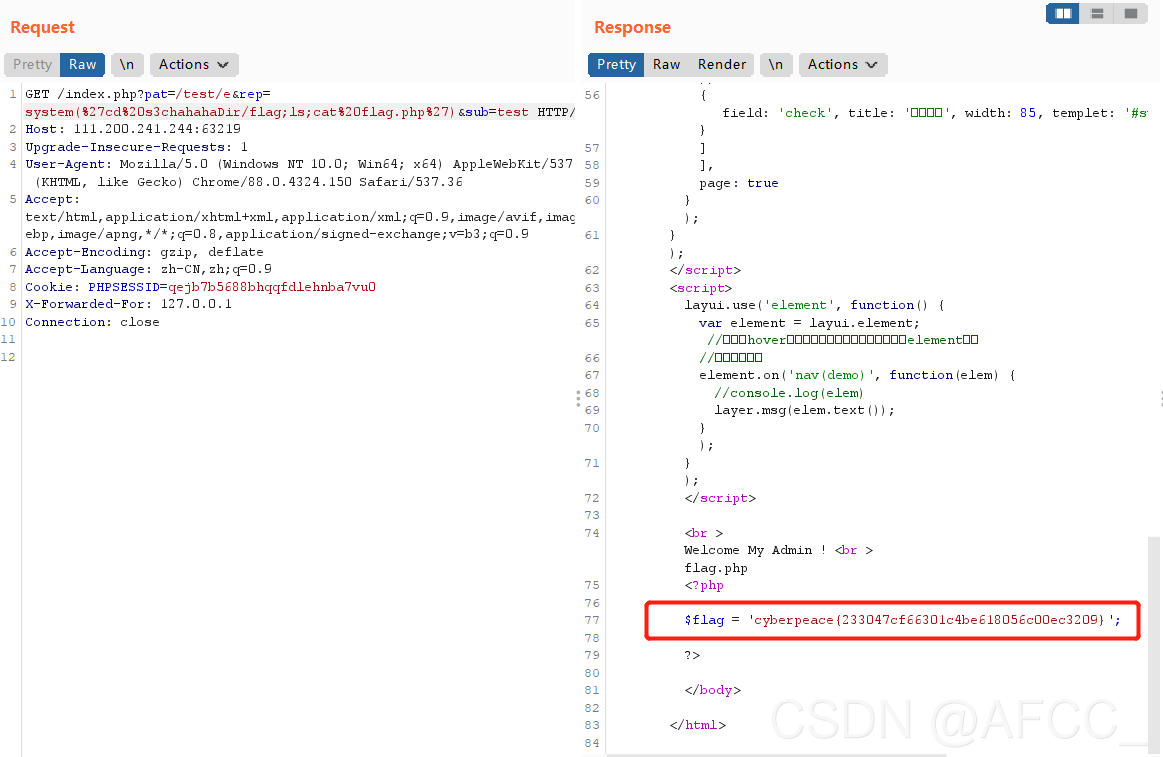
Task: Click the layer.msg(elem.text()) line
Action: (x=804, y=410)
